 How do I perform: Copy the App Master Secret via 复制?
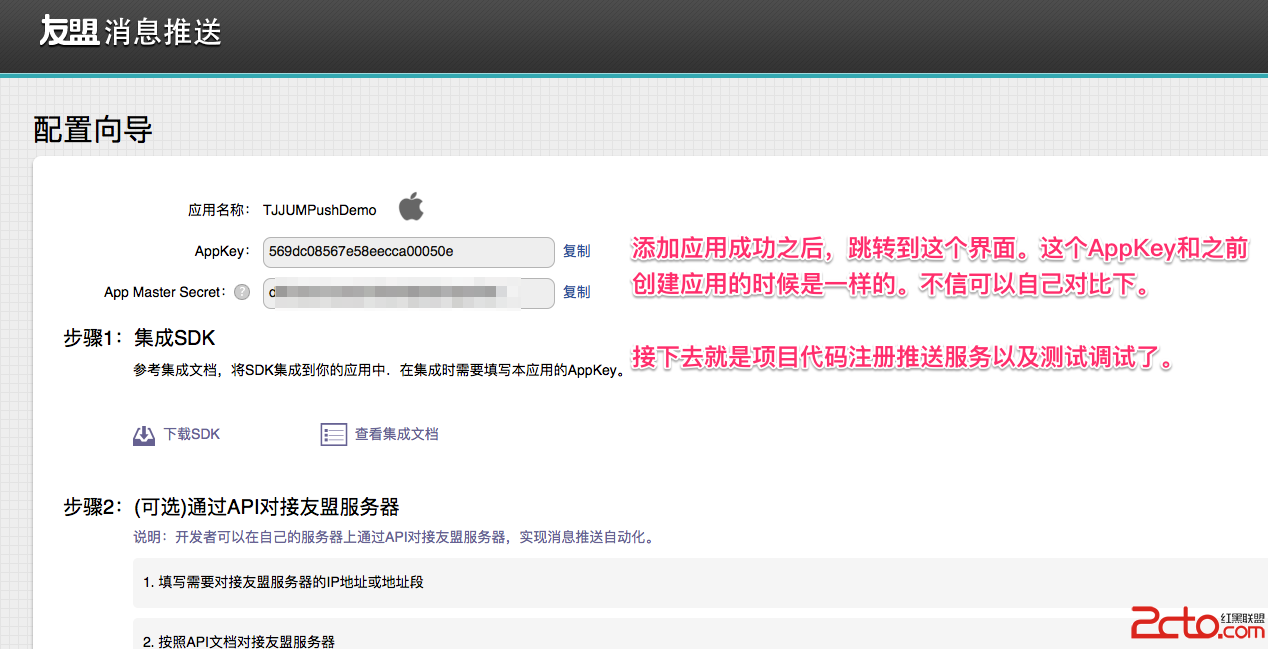coord(576,292)
